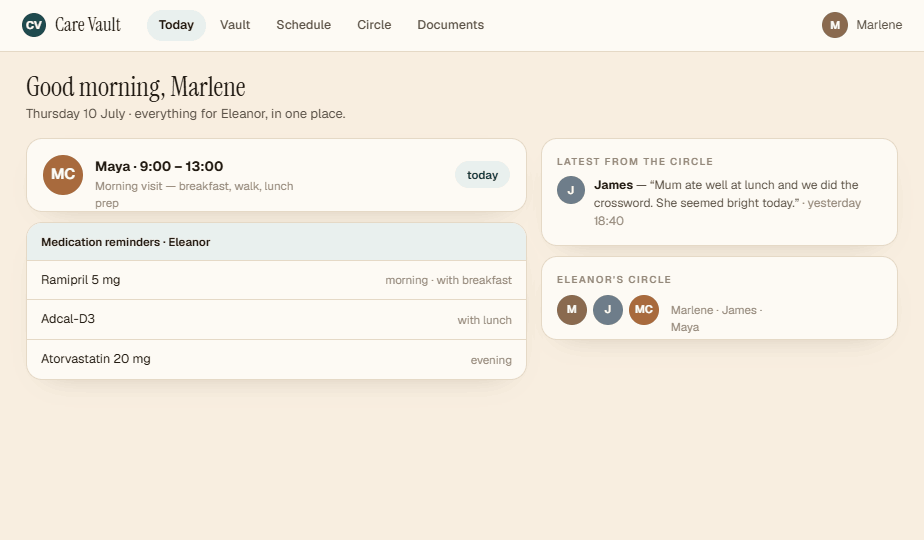This screenshot has height=540, width=924.
Task: Click the Care Vault brand name
Action: pos(88,25)
